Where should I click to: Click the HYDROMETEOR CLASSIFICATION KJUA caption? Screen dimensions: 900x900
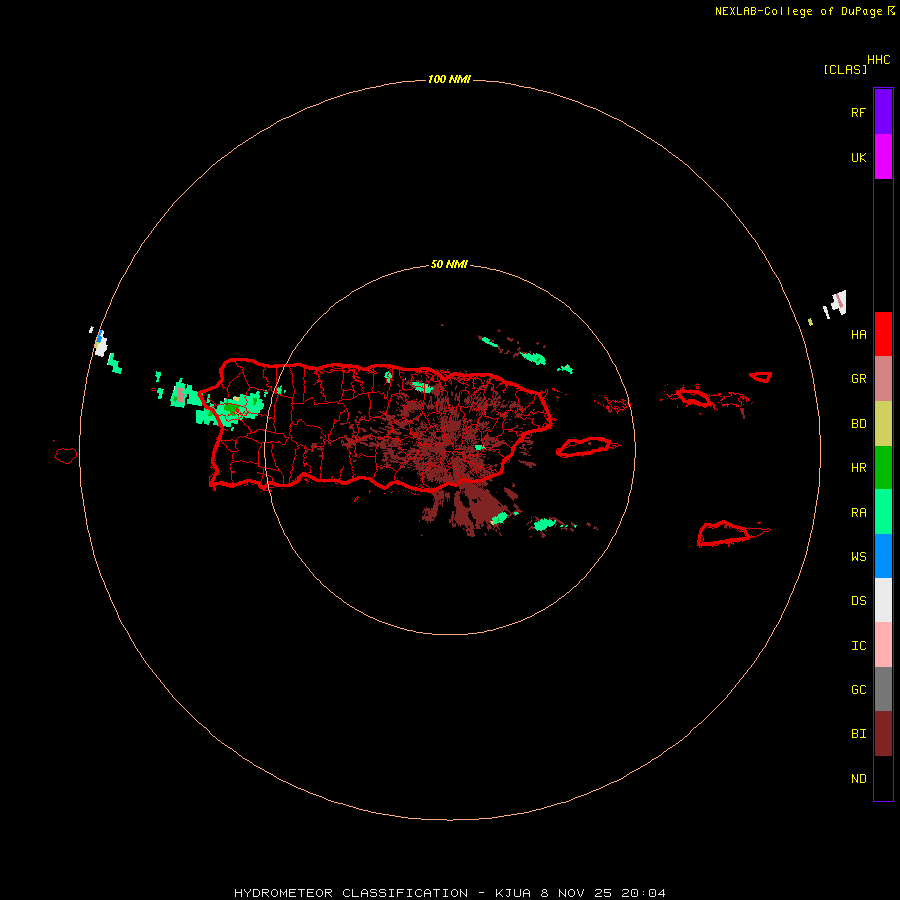[x=450, y=893]
